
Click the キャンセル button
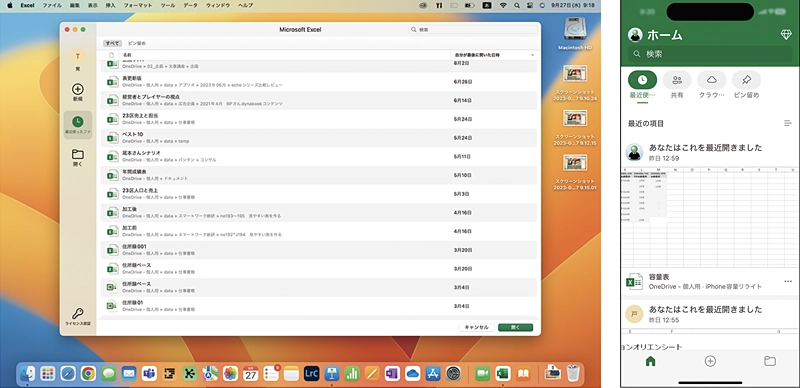pyautogui.click(x=477, y=327)
